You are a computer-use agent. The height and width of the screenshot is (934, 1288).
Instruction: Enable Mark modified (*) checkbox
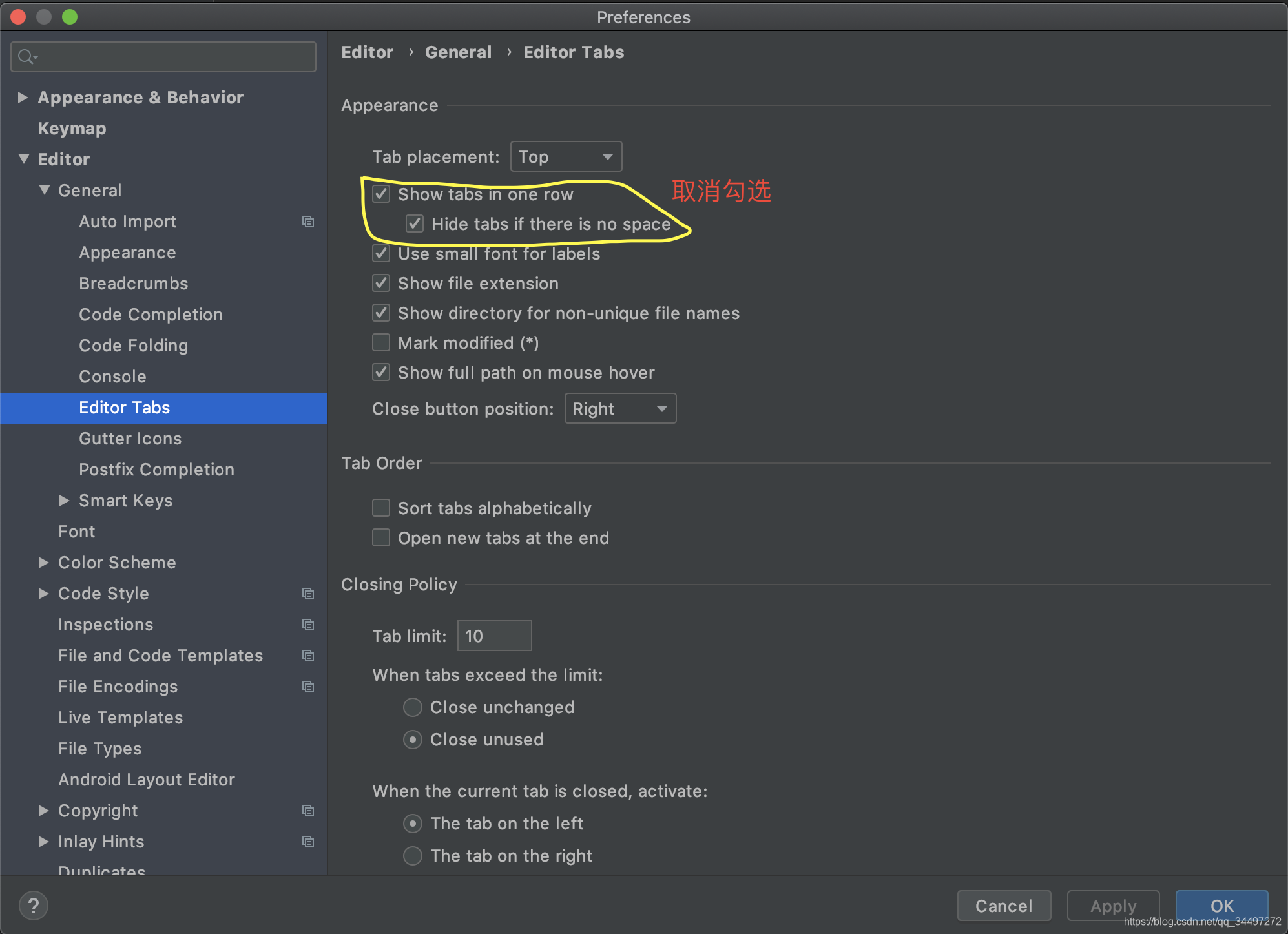(x=381, y=342)
